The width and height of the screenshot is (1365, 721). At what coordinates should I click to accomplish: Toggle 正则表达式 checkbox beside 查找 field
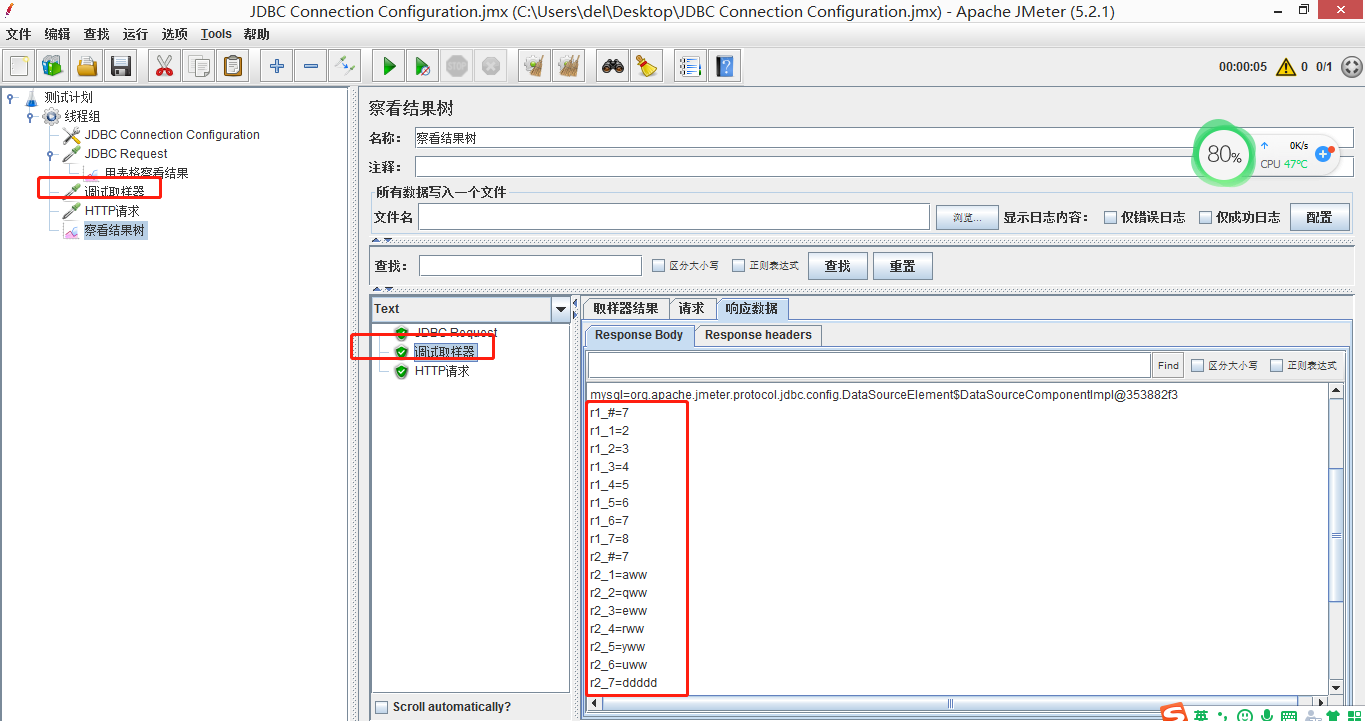pos(738,266)
